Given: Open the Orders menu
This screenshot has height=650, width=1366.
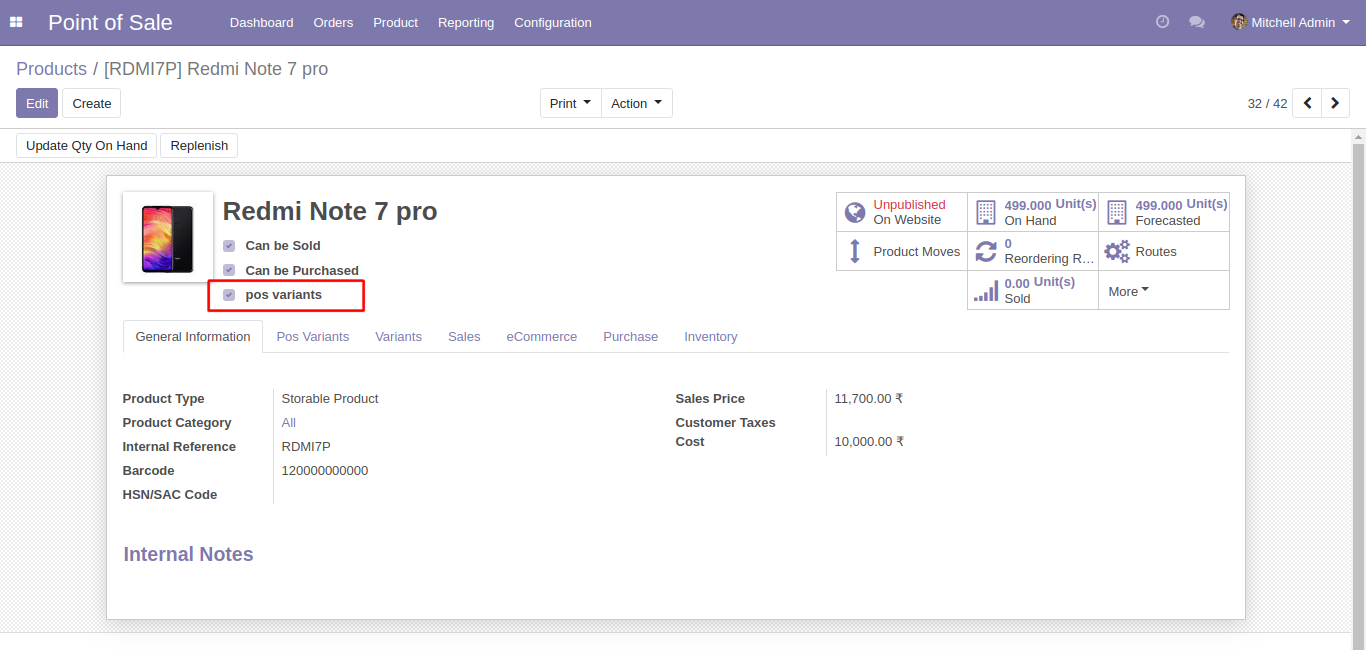Looking at the screenshot, I should (333, 22).
